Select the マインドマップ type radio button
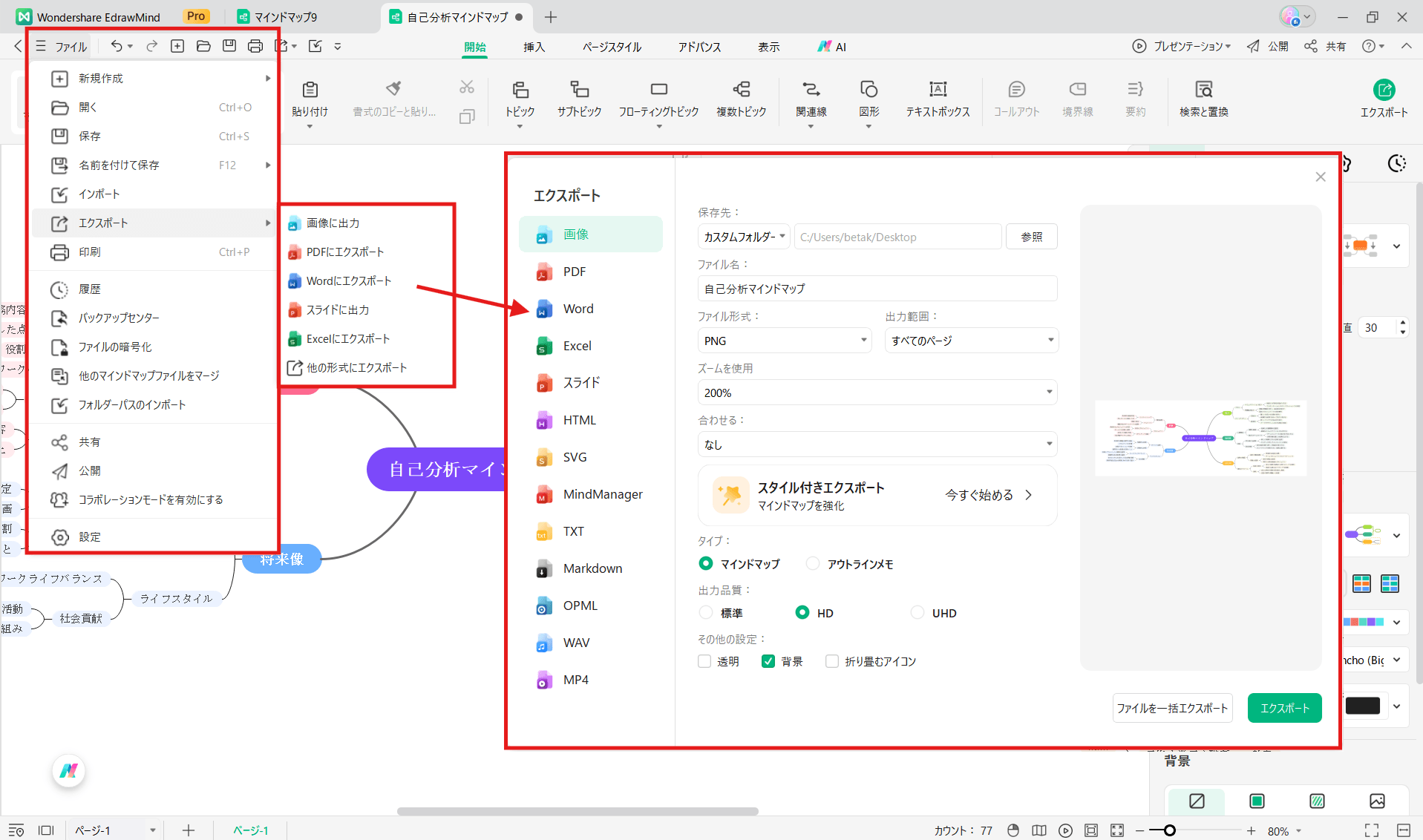1423x840 pixels. [706, 564]
